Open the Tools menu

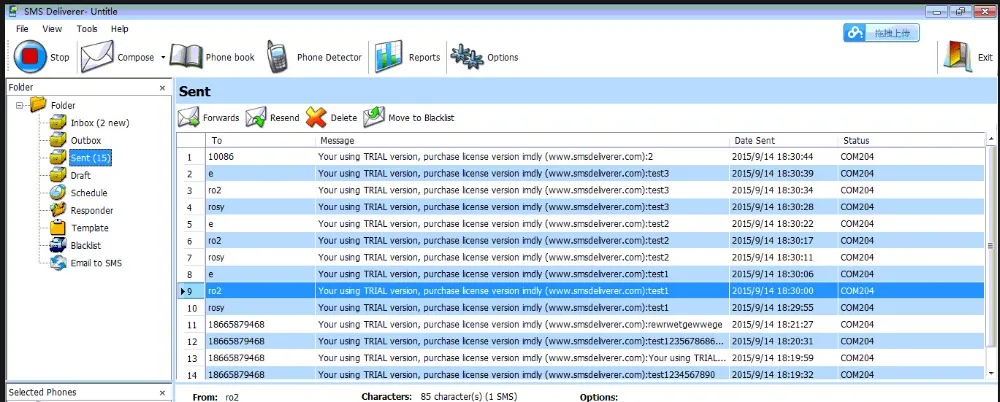point(87,29)
